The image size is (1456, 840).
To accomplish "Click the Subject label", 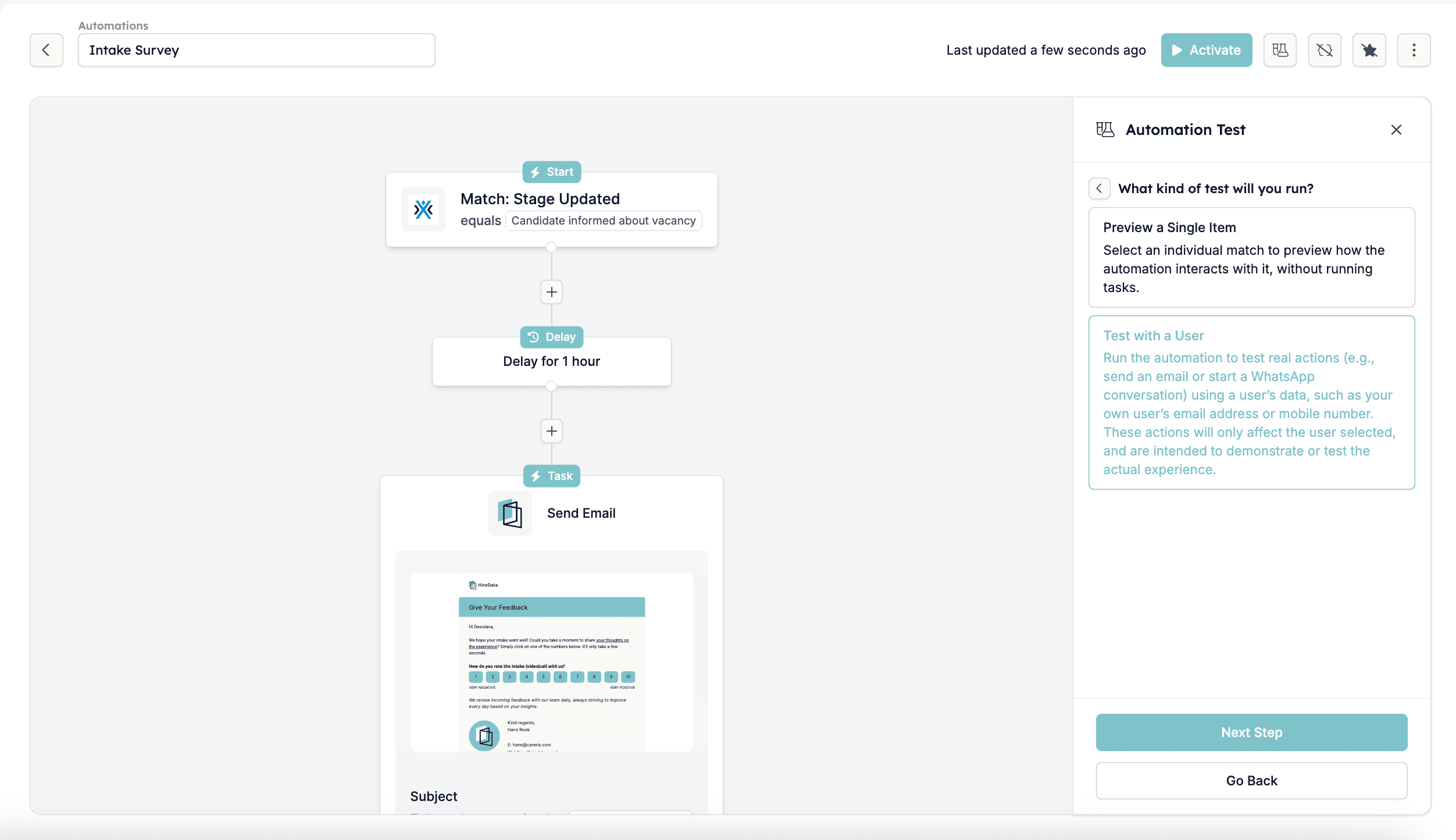I will click(434, 796).
